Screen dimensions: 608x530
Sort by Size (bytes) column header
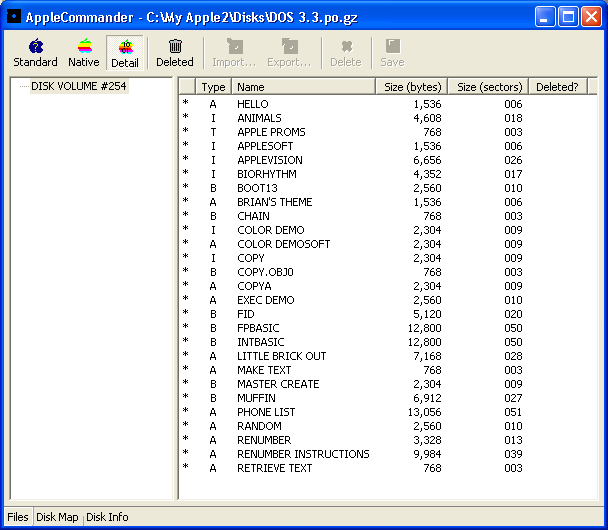tap(412, 87)
